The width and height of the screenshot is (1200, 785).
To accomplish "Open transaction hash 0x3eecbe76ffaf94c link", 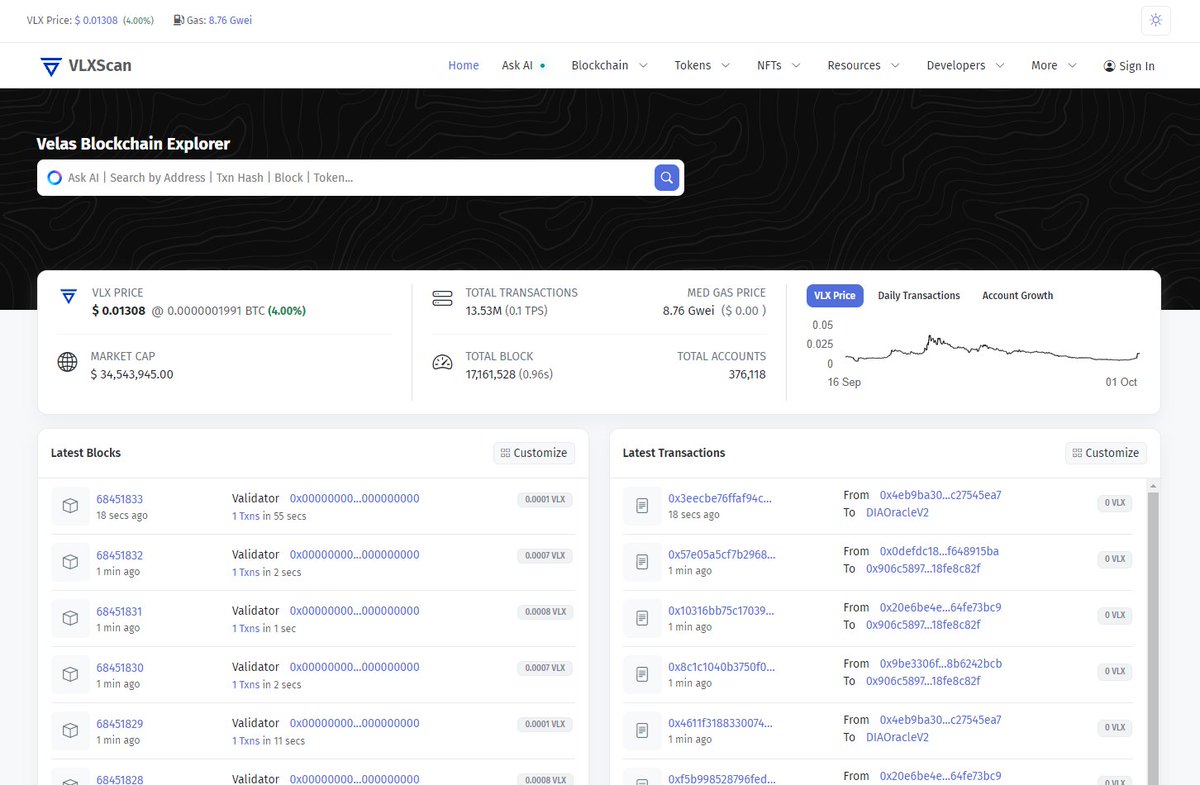I will 720,499.
